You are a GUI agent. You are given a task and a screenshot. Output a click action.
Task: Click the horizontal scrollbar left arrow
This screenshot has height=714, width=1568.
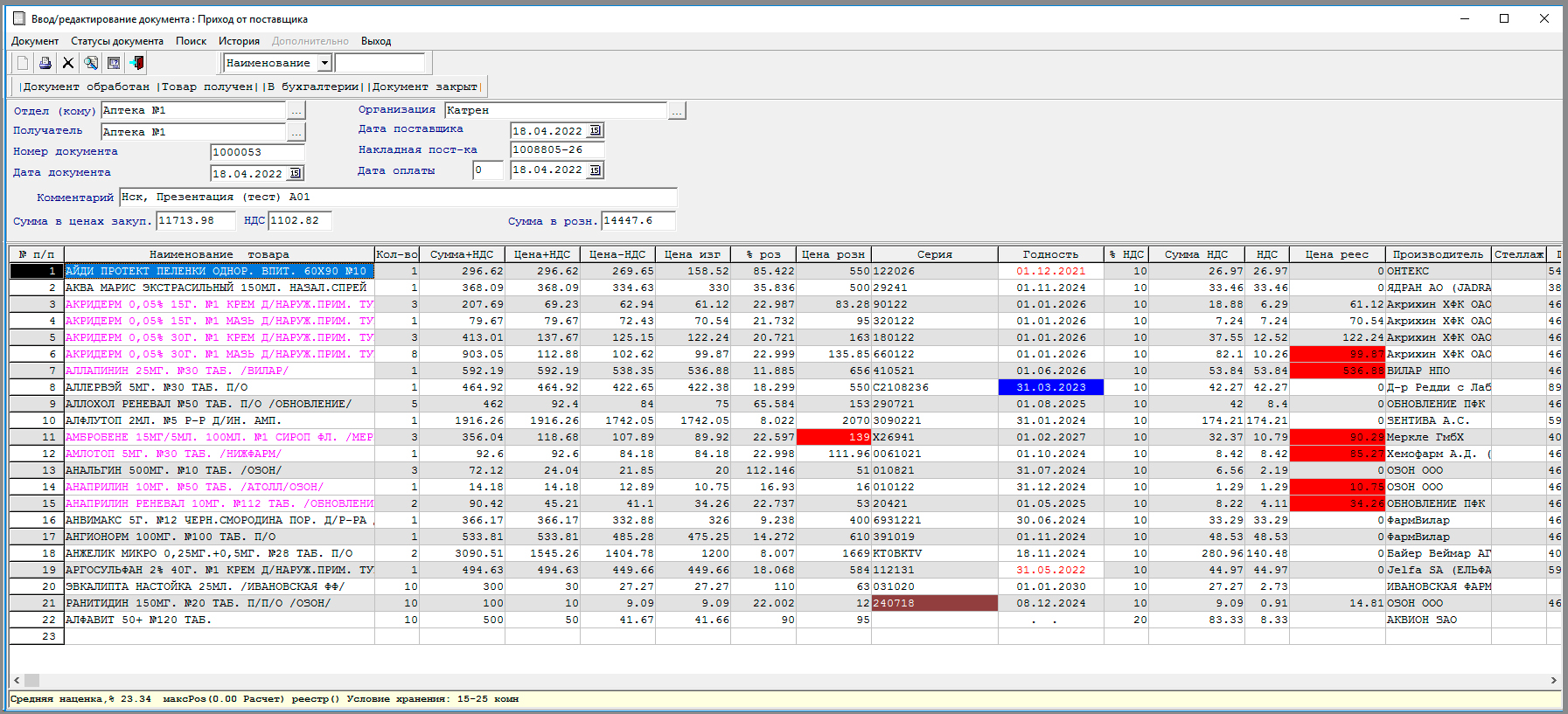tap(17, 680)
